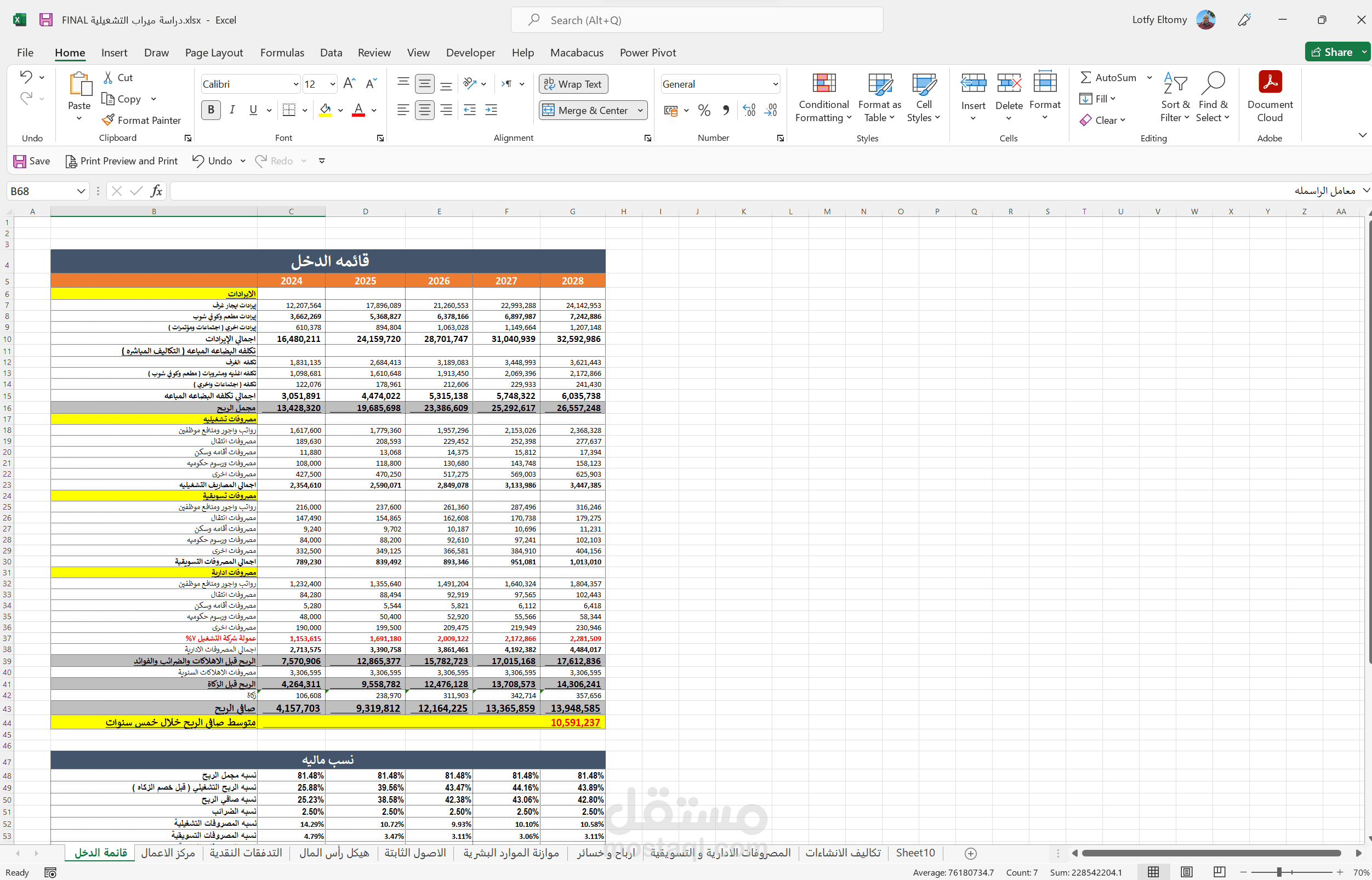Screen dimensions: 1372x880
Task: Open Sort & Filter options
Action: coord(1175,97)
